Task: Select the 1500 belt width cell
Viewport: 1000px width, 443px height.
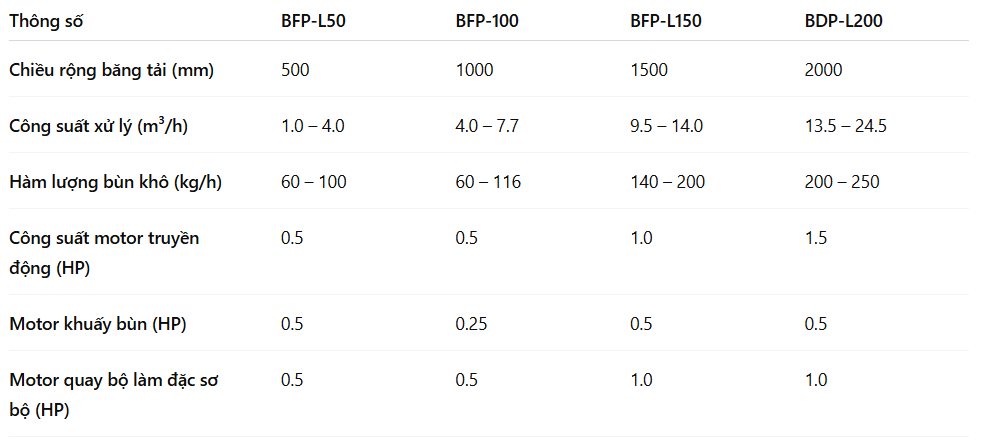Action: tap(649, 69)
